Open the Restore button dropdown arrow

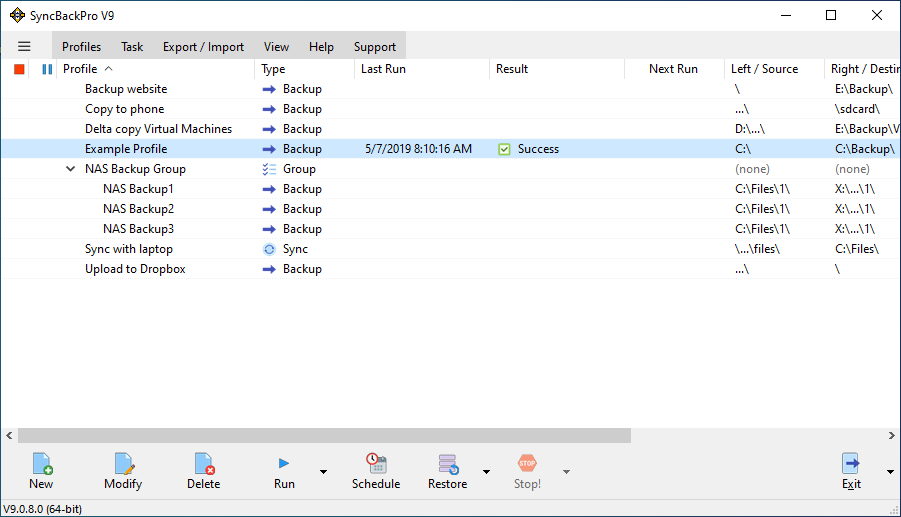tap(487, 472)
